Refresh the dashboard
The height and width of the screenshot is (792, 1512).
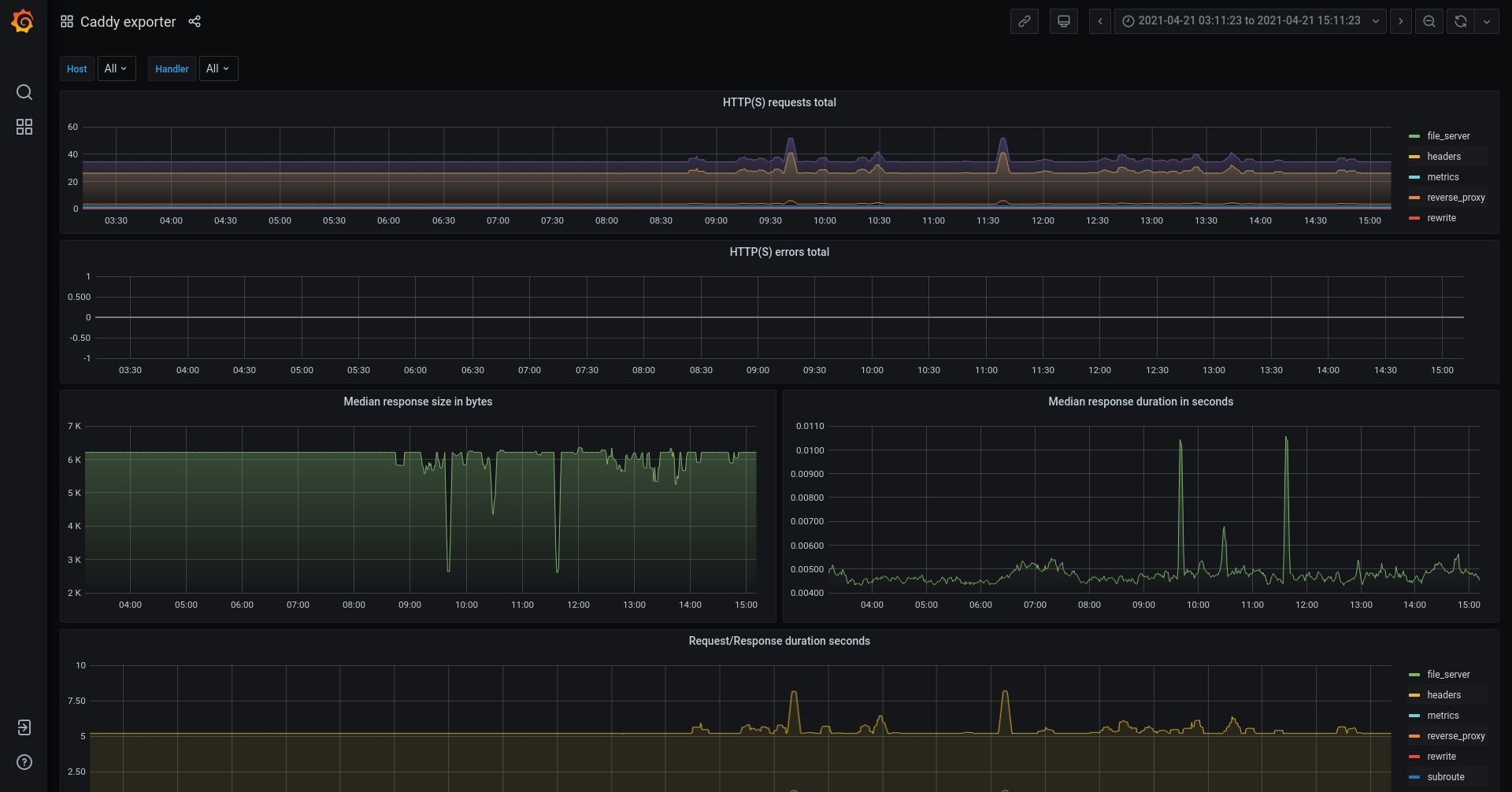(1461, 21)
